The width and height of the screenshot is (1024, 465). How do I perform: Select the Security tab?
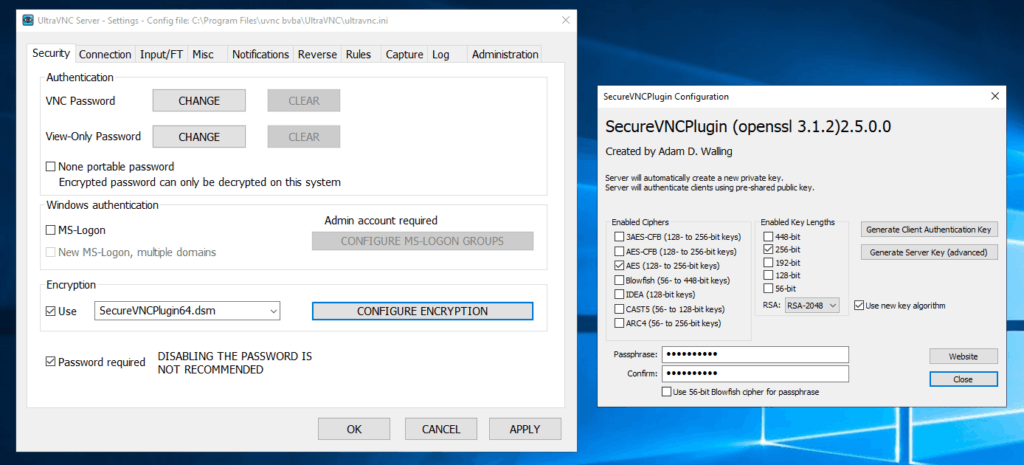click(51, 54)
